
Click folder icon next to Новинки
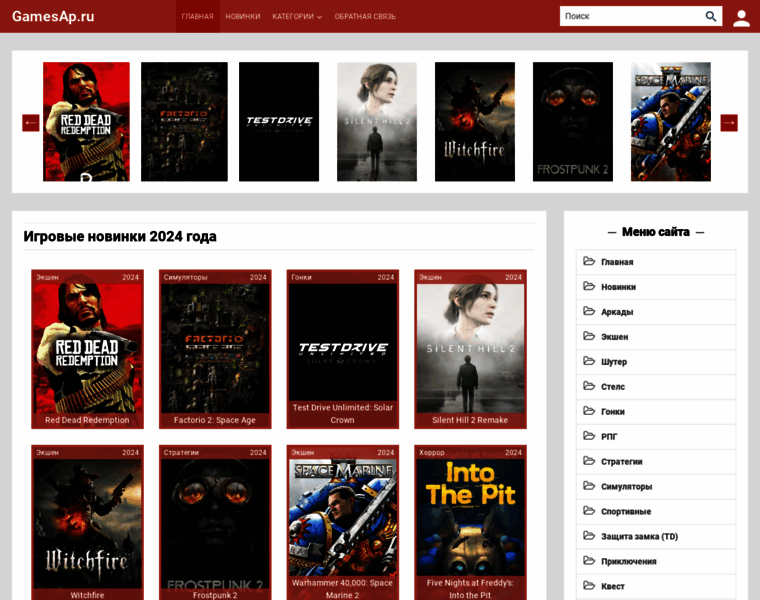click(x=589, y=286)
